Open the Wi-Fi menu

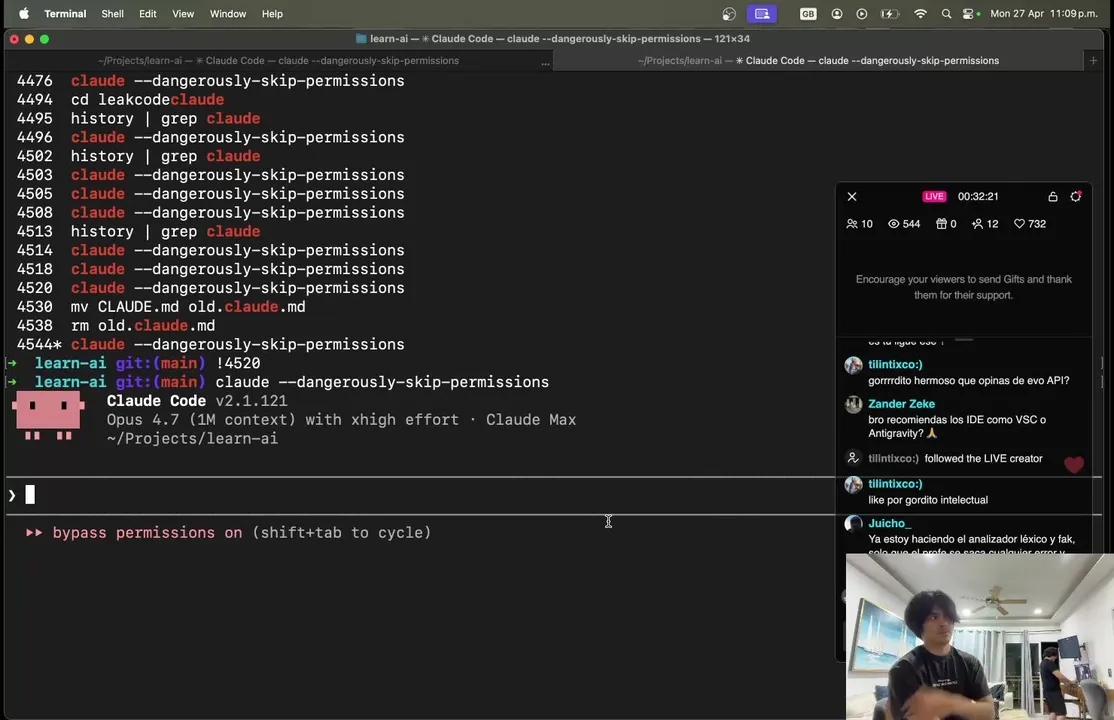tap(920, 14)
